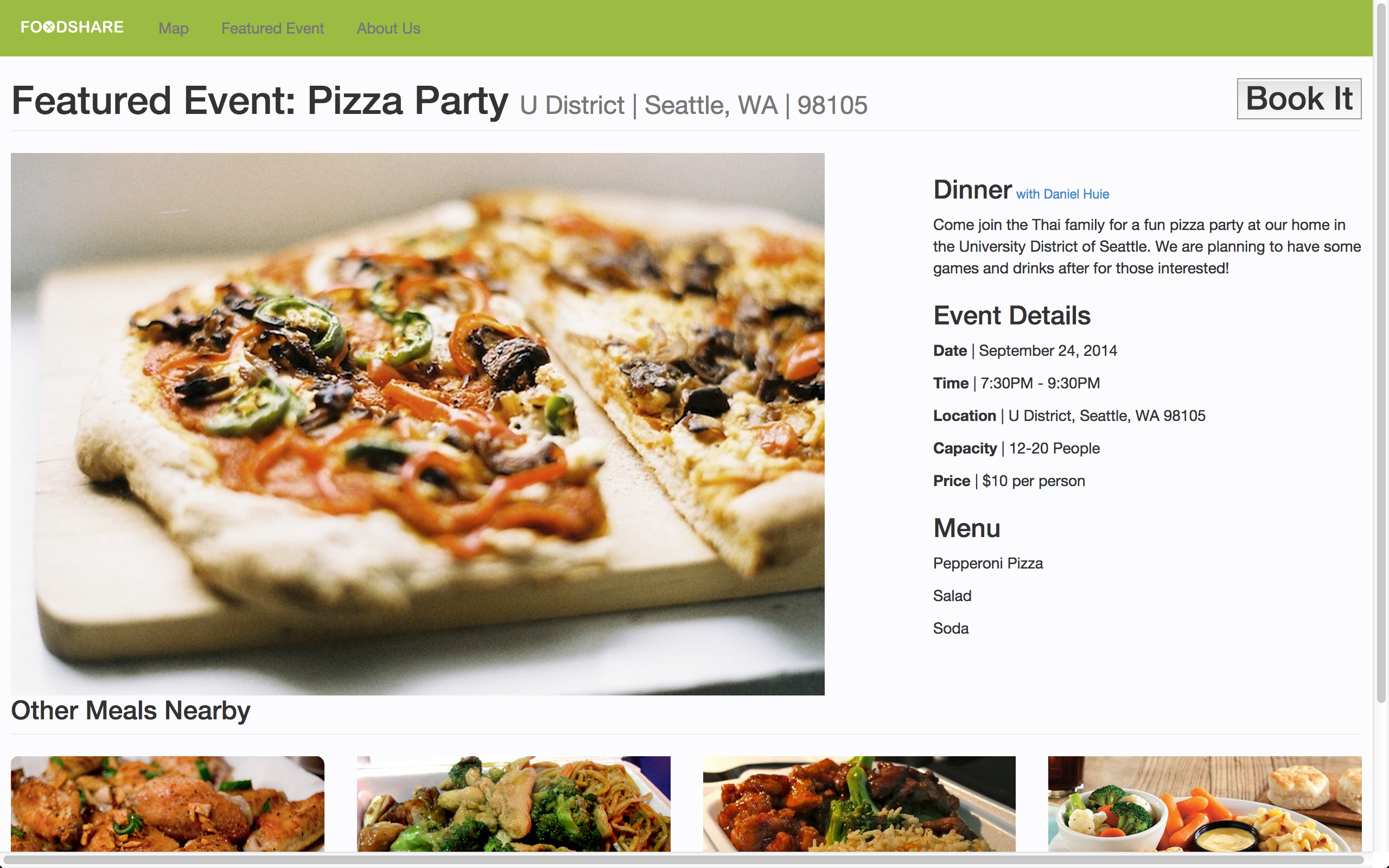Click the Event Details heading

pyautogui.click(x=1011, y=316)
